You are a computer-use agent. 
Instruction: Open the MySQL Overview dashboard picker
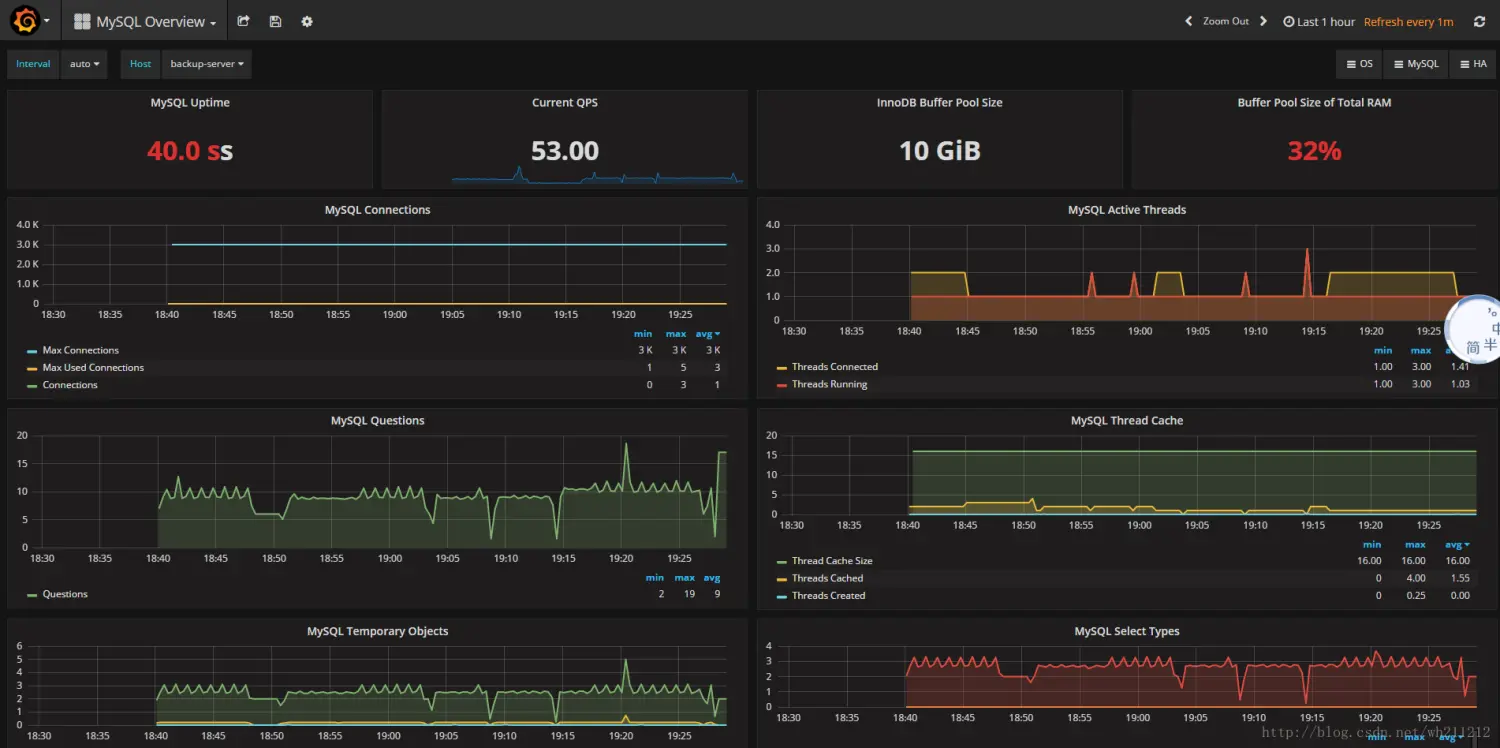click(x=145, y=21)
